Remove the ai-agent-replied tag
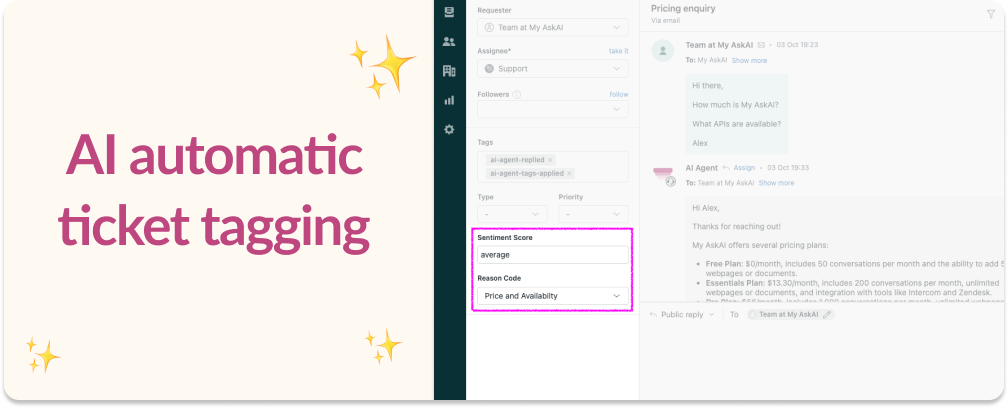 point(550,160)
